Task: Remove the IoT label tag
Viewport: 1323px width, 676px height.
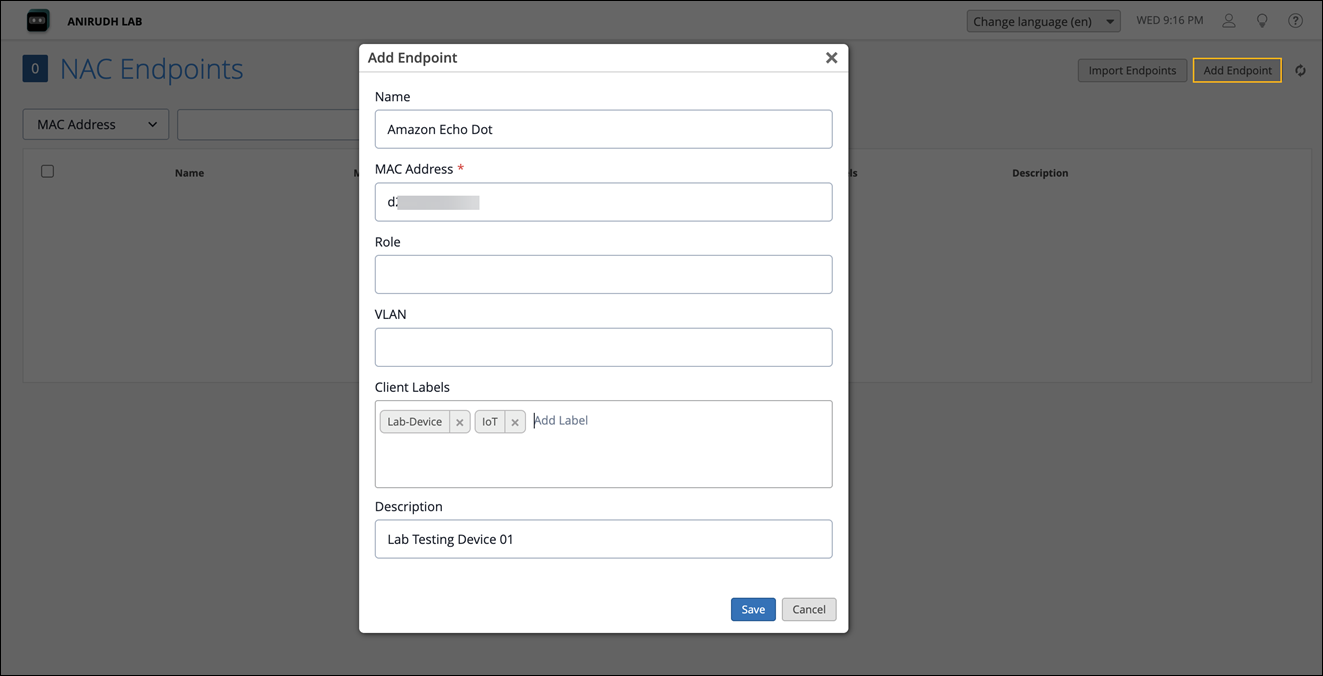Action: (515, 422)
